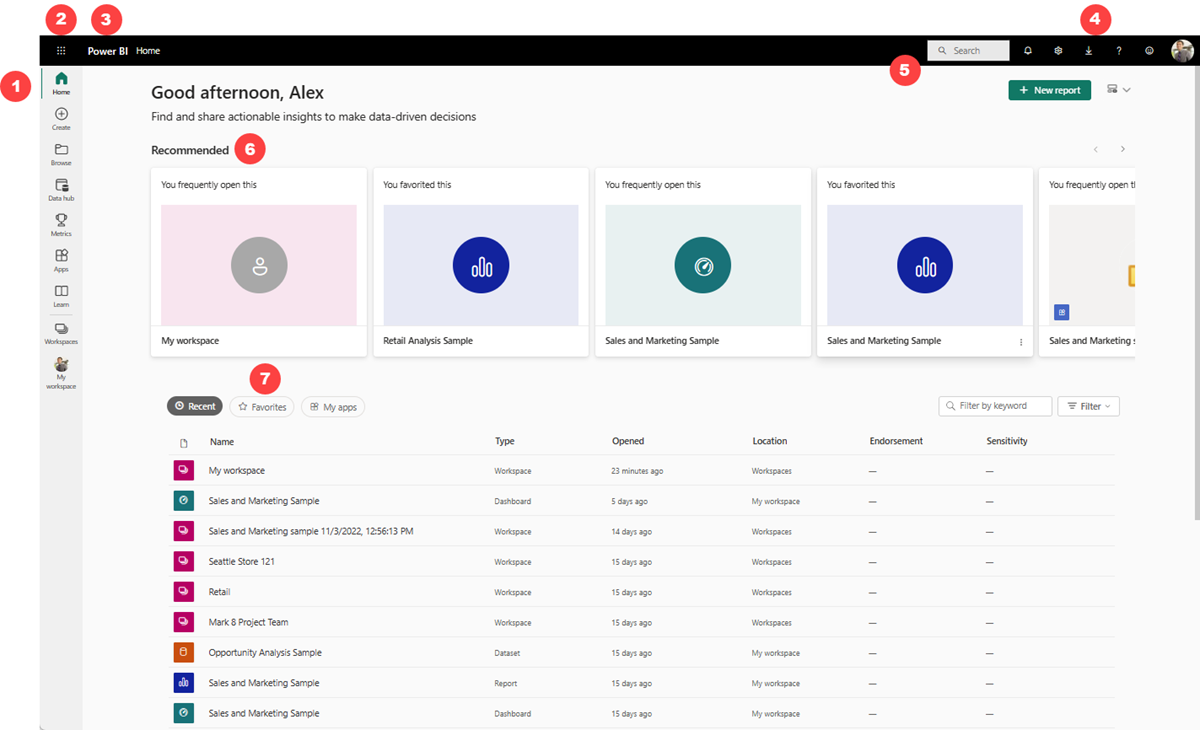Open the account profile picture menu
Image resolution: width=1200 pixels, height=730 pixels.
(x=1182, y=51)
